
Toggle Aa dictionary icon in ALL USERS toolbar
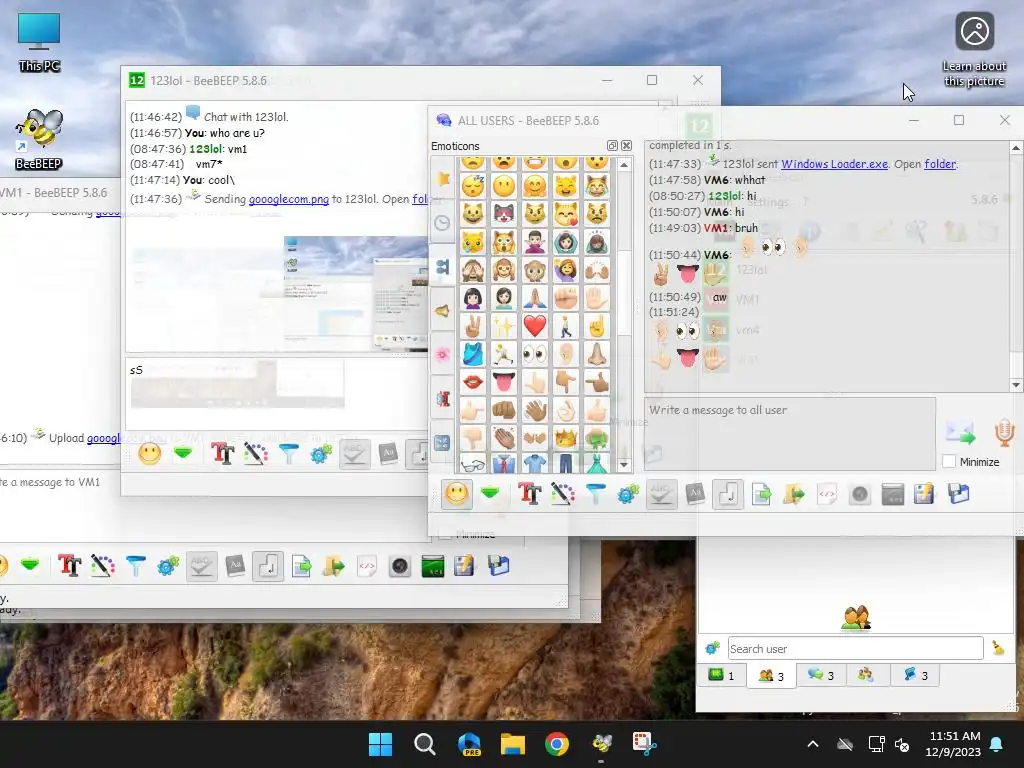pyautogui.click(x=695, y=494)
